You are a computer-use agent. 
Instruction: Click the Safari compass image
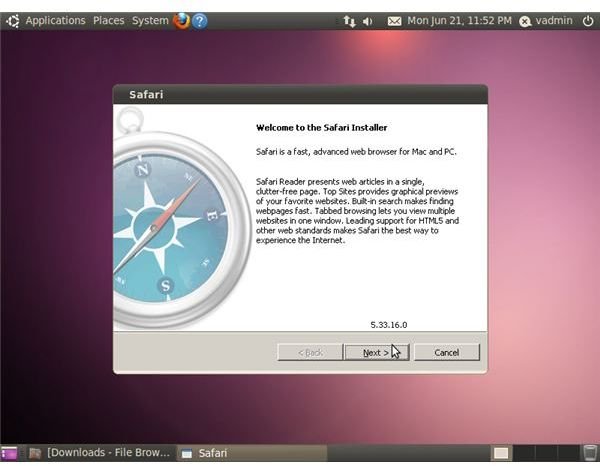tap(182, 218)
